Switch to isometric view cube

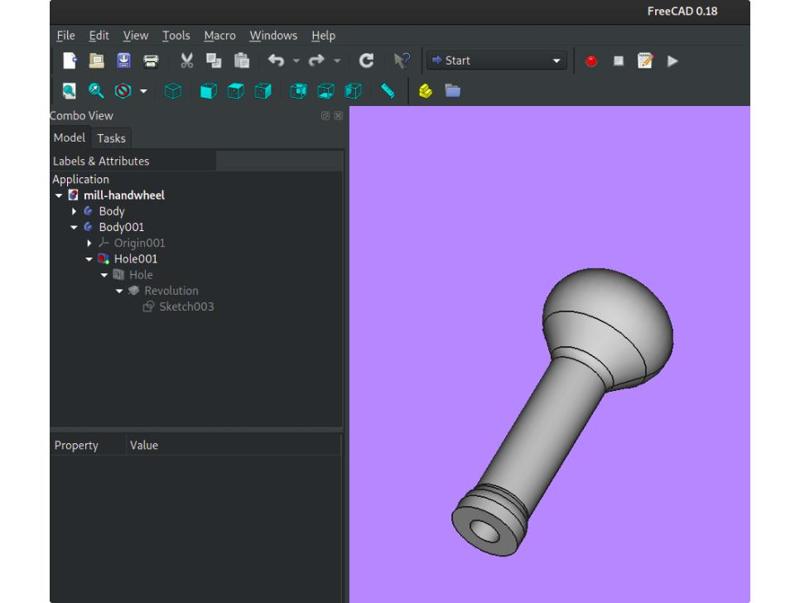click(173, 91)
